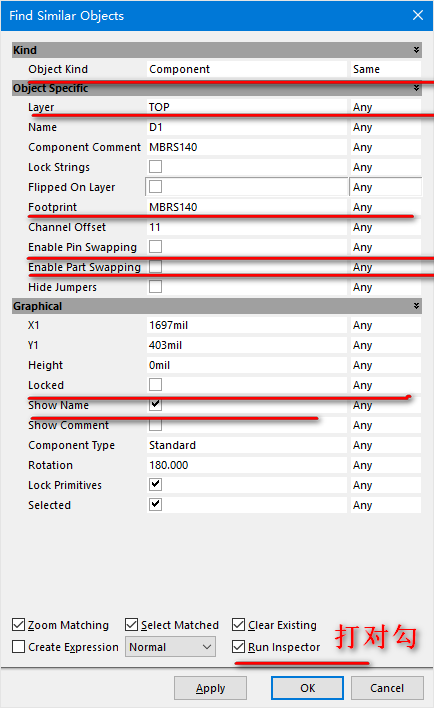Image resolution: width=434 pixels, height=708 pixels.
Task: Collapse the Kind section chevron
Action: (416, 50)
